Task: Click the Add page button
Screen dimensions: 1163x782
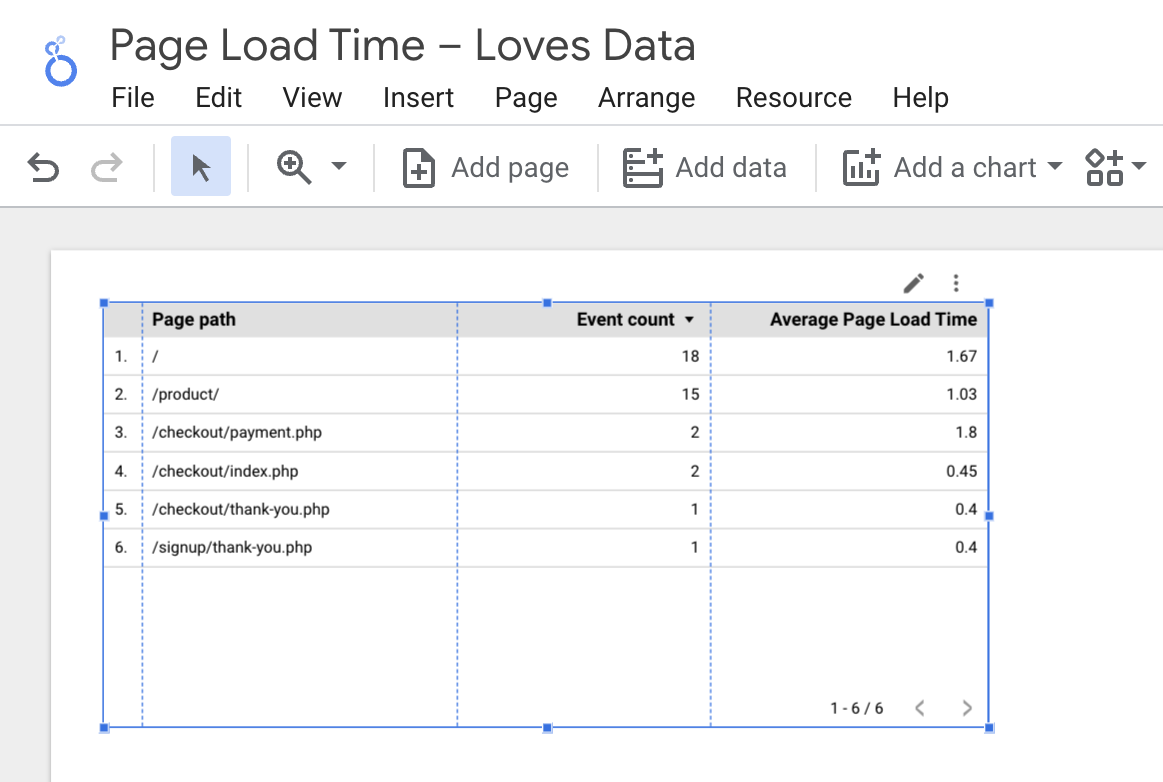Action: pyautogui.click(x=486, y=167)
